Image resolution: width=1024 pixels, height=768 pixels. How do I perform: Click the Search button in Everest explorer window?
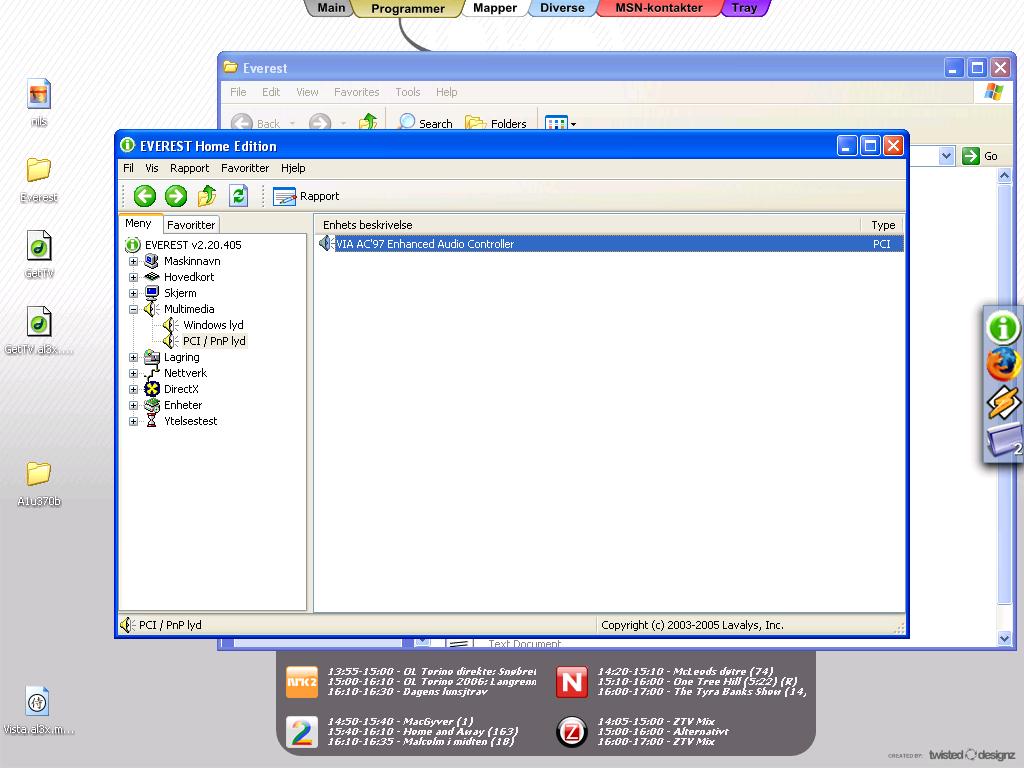425,122
